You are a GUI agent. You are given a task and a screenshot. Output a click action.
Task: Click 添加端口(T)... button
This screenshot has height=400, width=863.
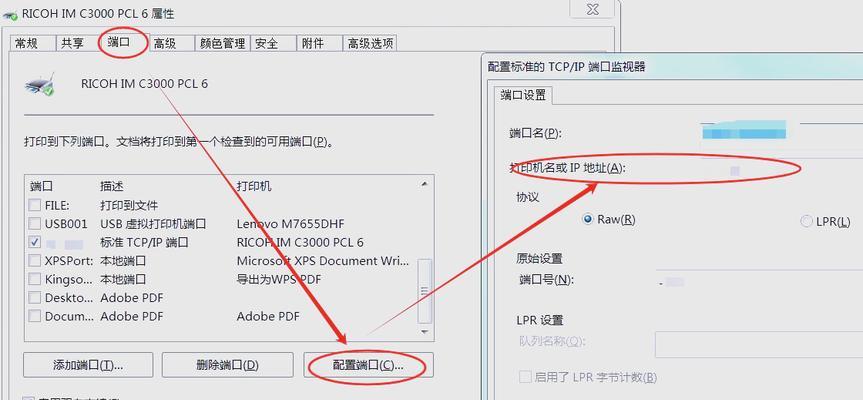click(x=88, y=365)
